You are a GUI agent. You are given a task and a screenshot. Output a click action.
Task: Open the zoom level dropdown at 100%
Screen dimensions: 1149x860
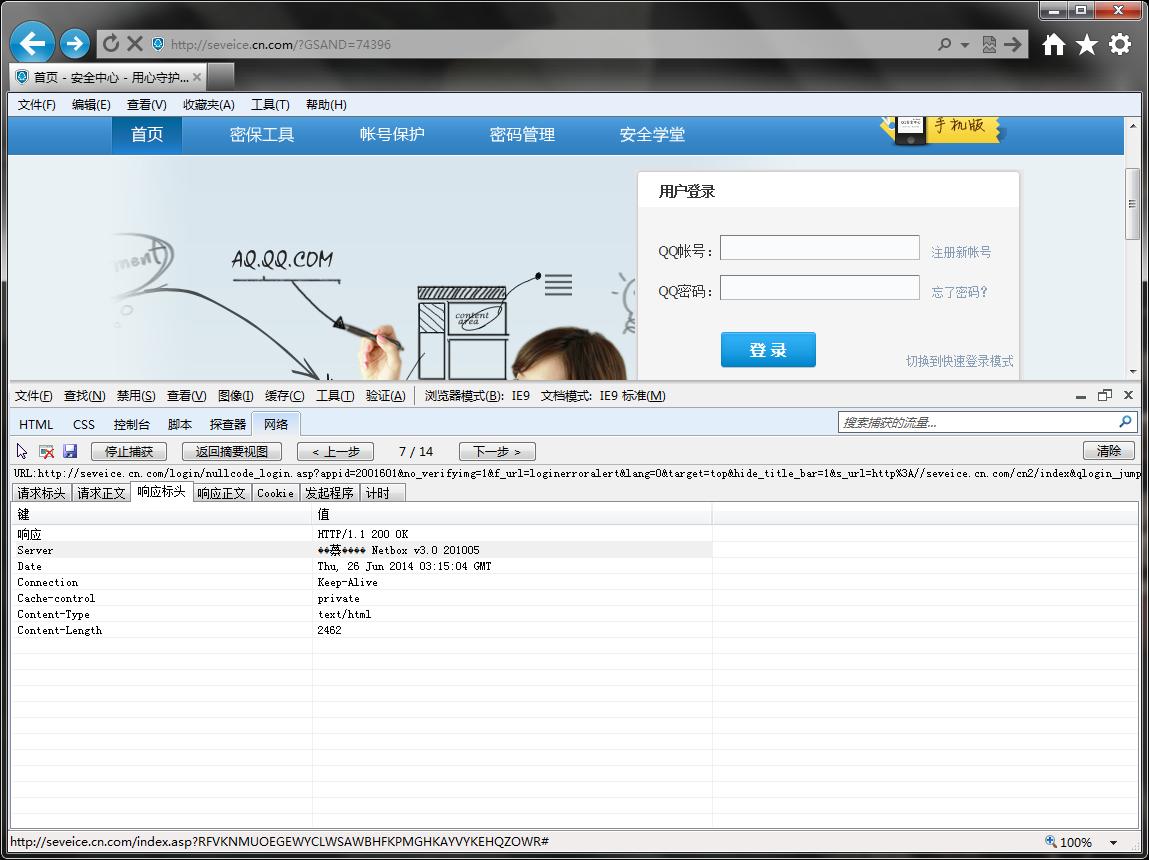(x=1113, y=842)
